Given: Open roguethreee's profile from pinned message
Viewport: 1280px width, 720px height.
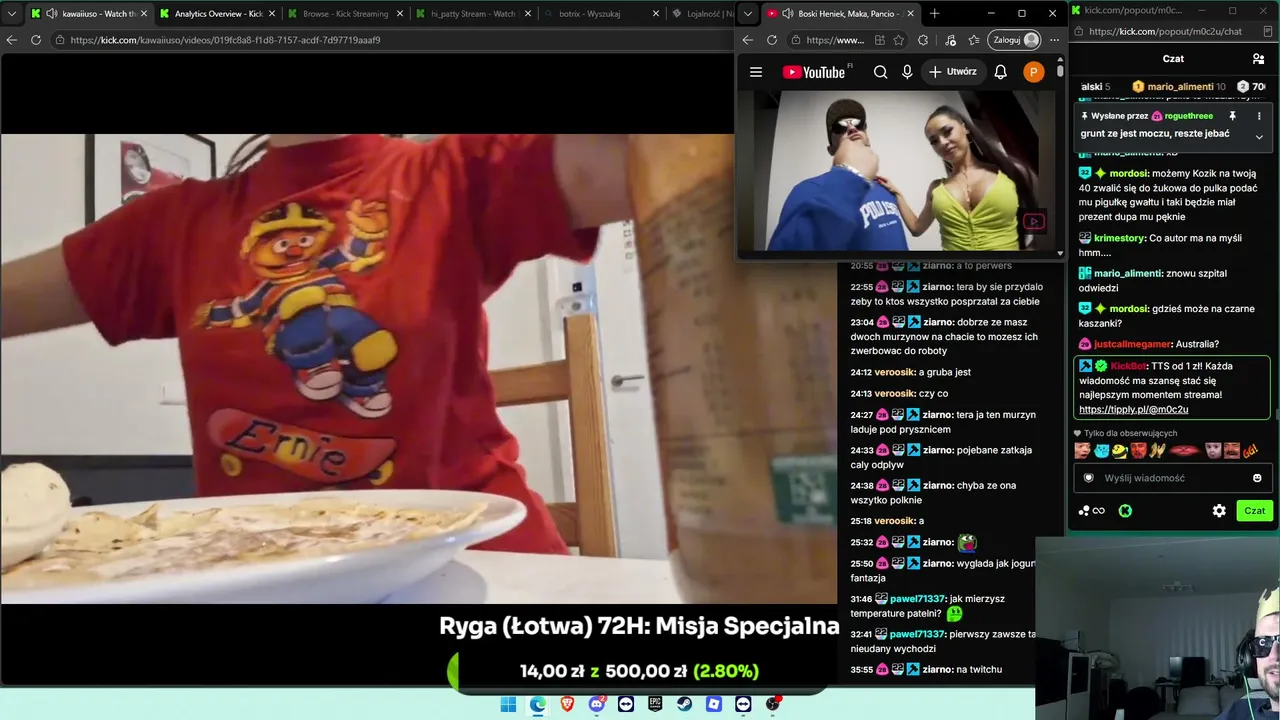Looking at the screenshot, I should 1189,116.
